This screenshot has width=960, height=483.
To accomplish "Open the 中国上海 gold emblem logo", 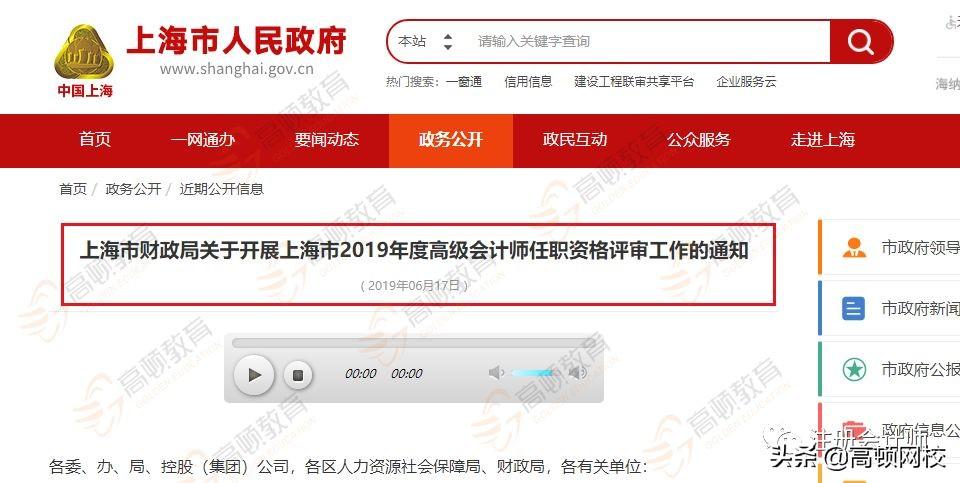I will (x=84, y=61).
